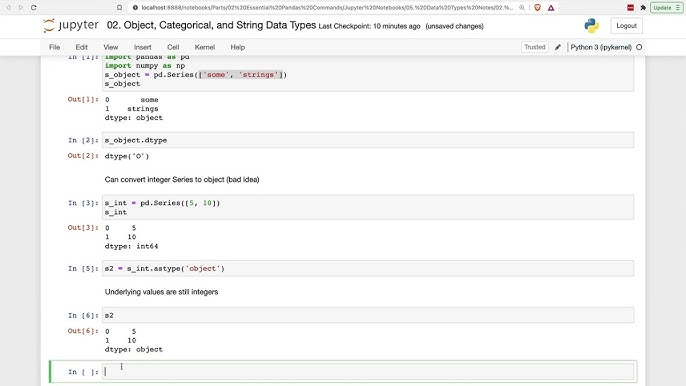The height and width of the screenshot is (386, 686).
Task: Expand the Insert menu
Action: [143, 47]
